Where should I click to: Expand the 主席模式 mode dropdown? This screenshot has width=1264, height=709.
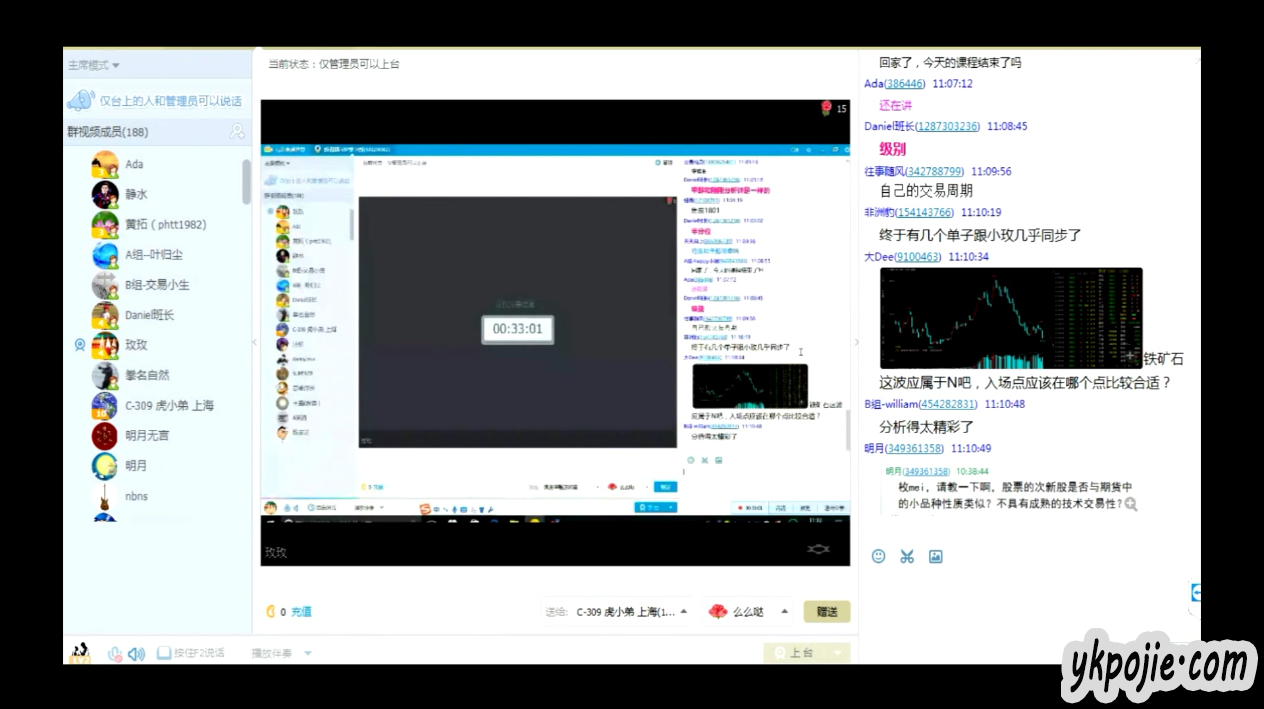(93, 65)
